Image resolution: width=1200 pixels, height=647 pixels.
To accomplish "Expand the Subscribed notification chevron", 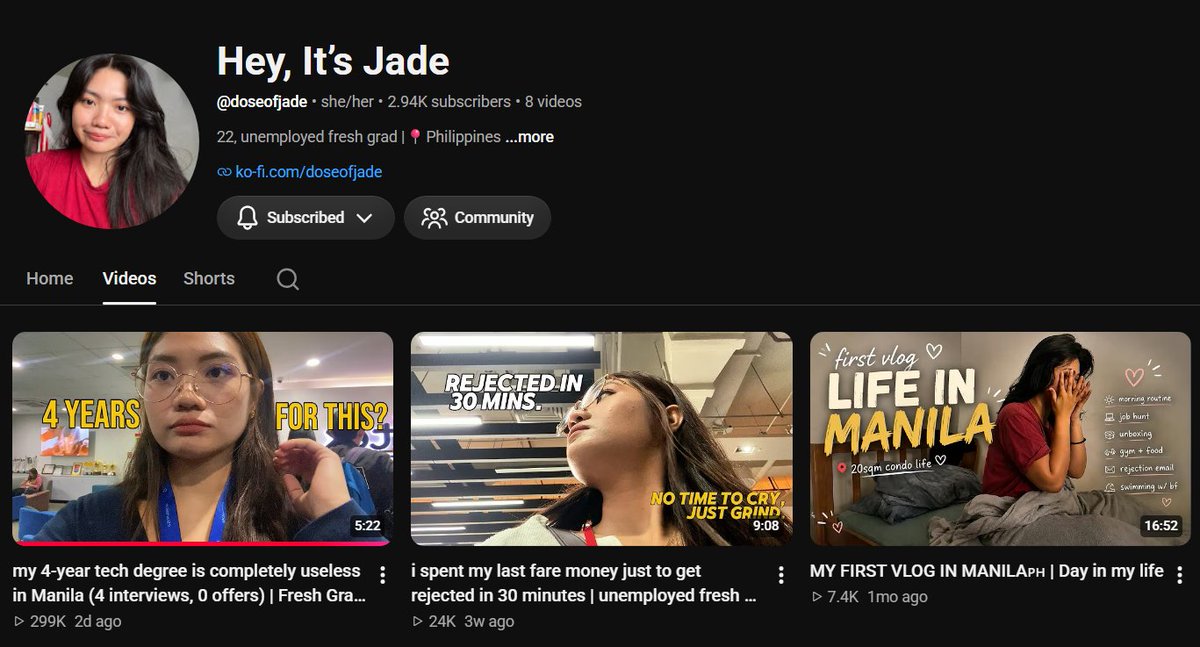I will point(364,218).
